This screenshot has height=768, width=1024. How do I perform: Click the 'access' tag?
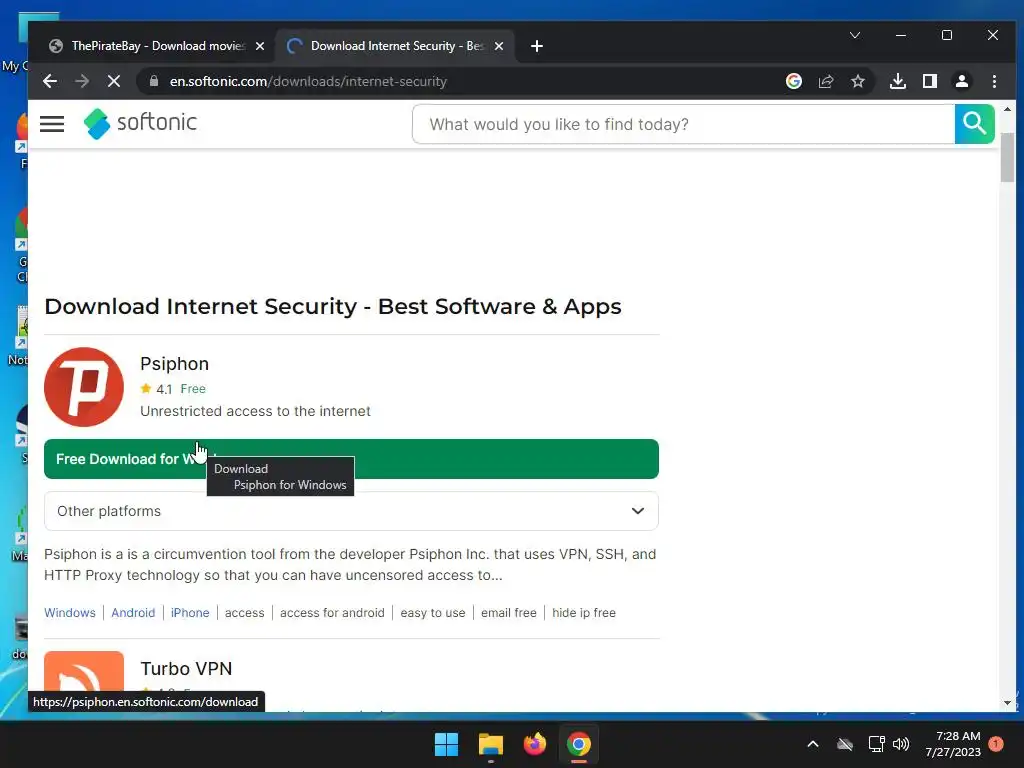[x=245, y=613]
